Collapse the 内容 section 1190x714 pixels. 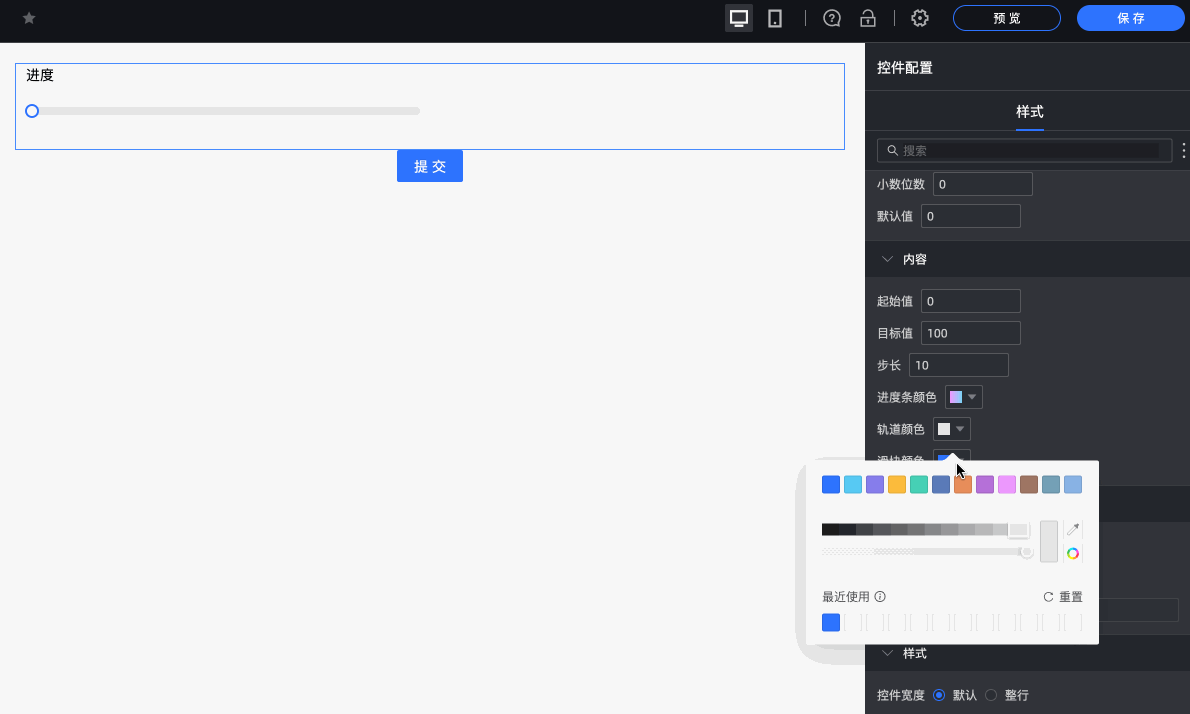[887, 259]
